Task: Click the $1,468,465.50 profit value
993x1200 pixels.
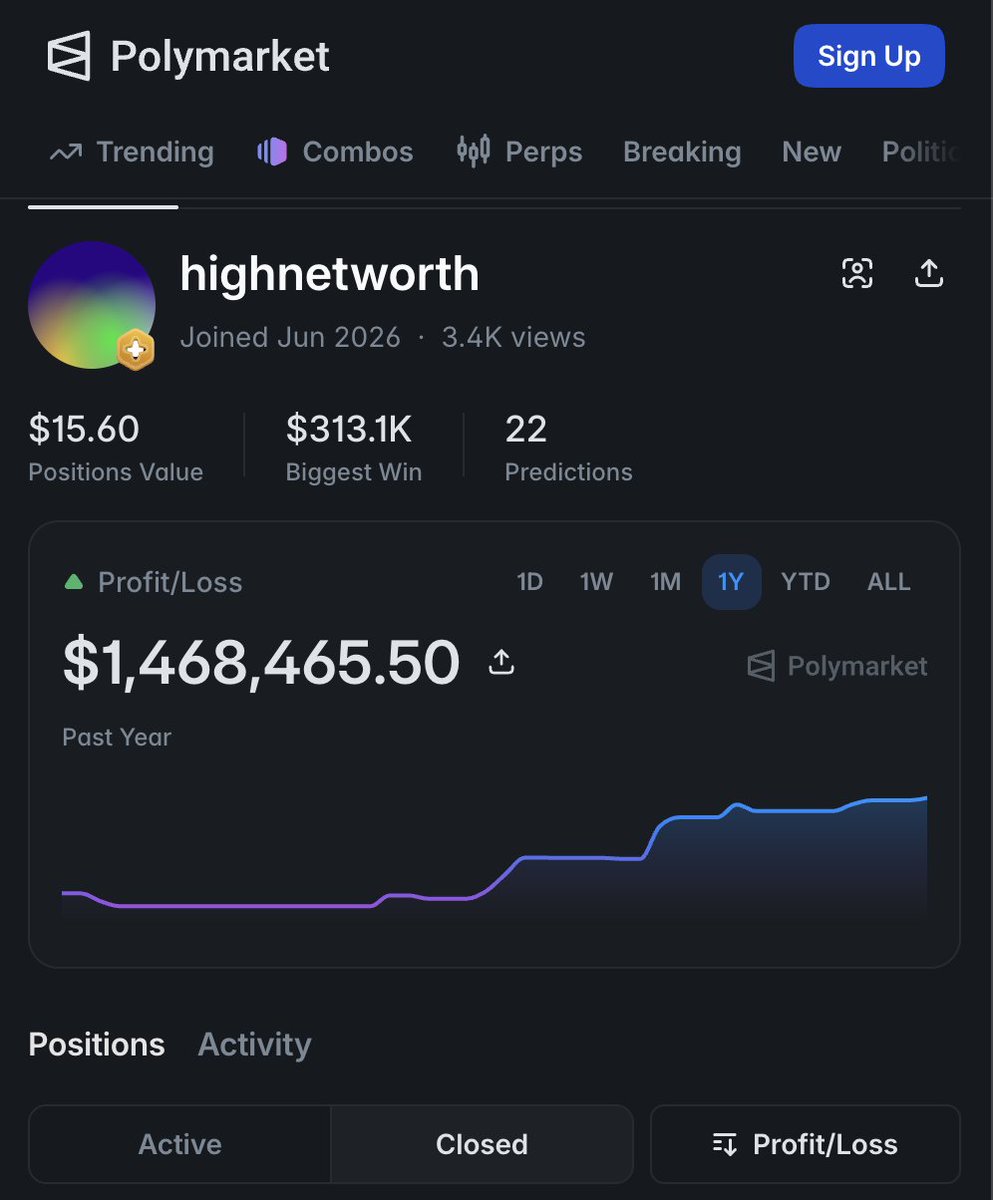Action: tap(261, 662)
